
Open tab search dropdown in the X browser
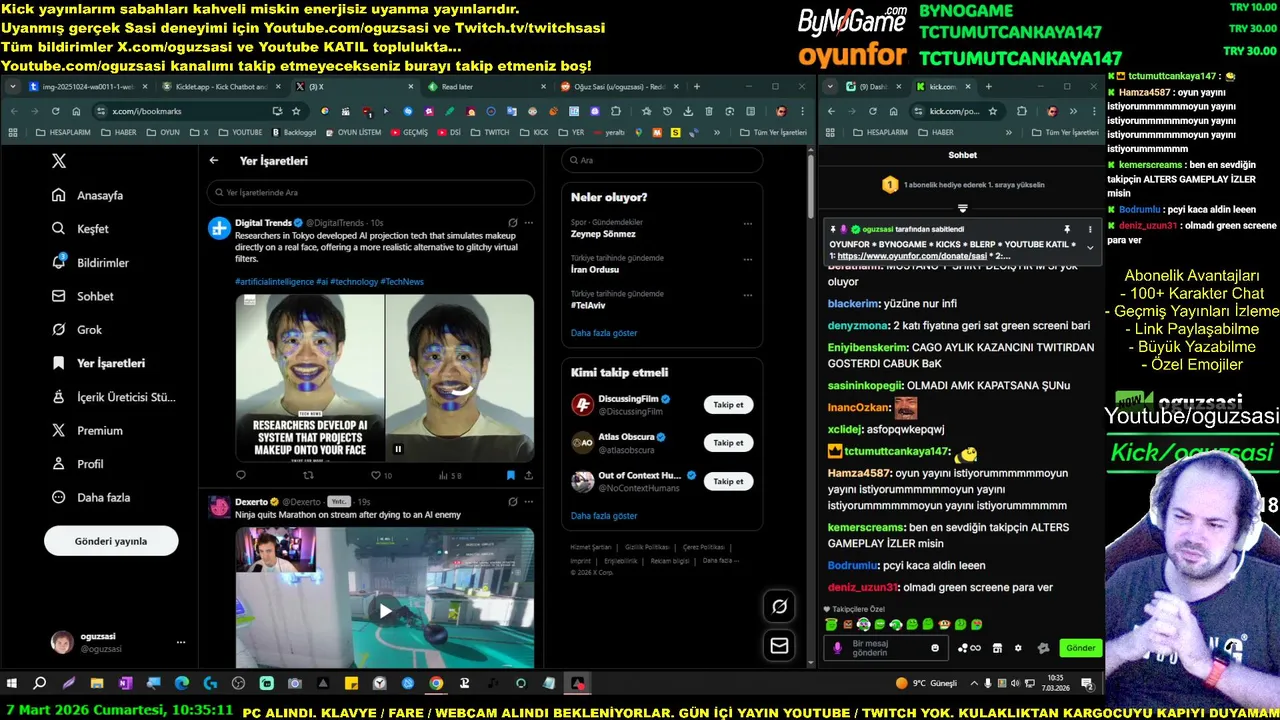coord(13,87)
